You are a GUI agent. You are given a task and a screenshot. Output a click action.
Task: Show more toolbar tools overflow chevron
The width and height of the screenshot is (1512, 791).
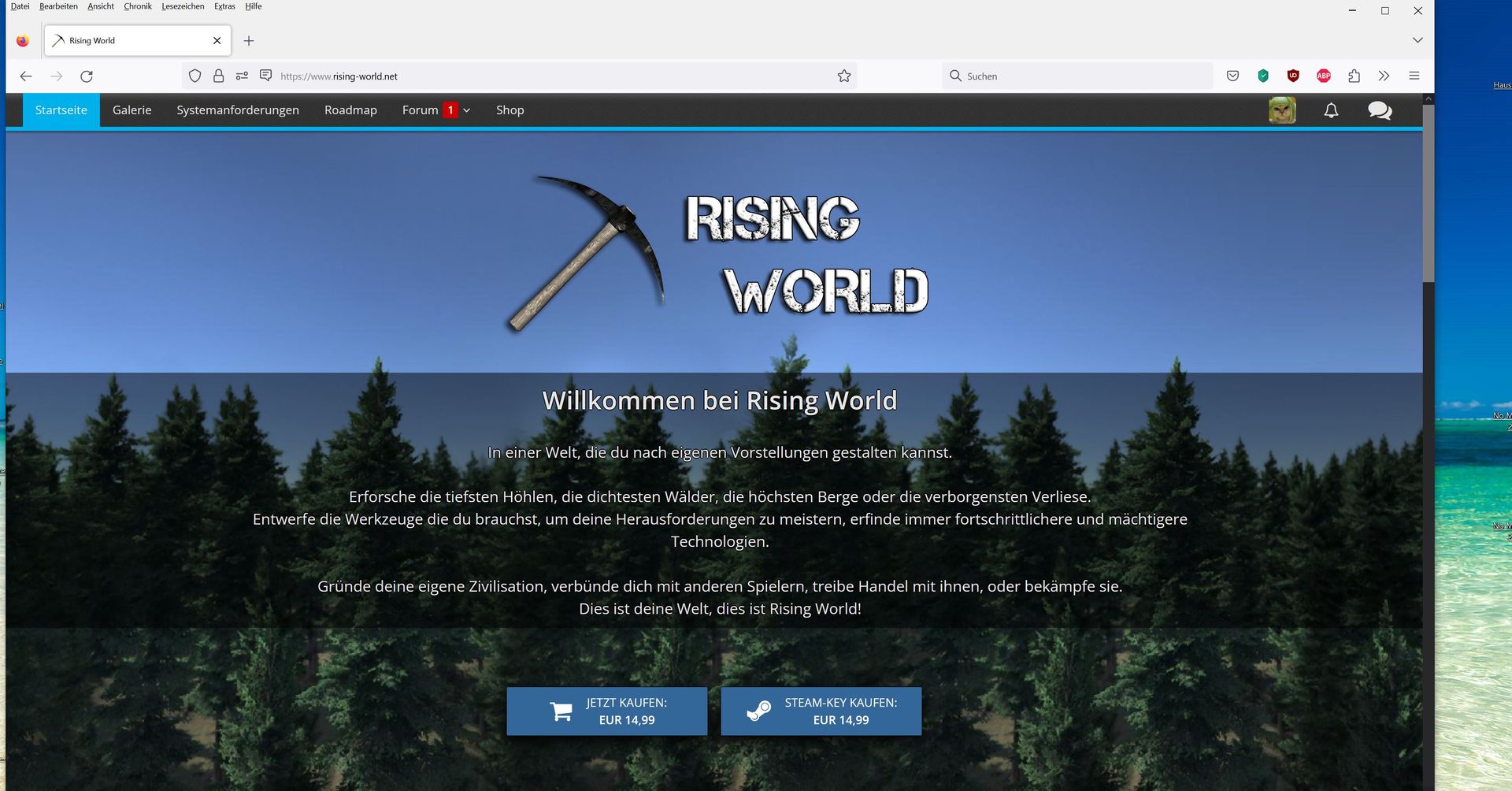click(x=1384, y=76)
